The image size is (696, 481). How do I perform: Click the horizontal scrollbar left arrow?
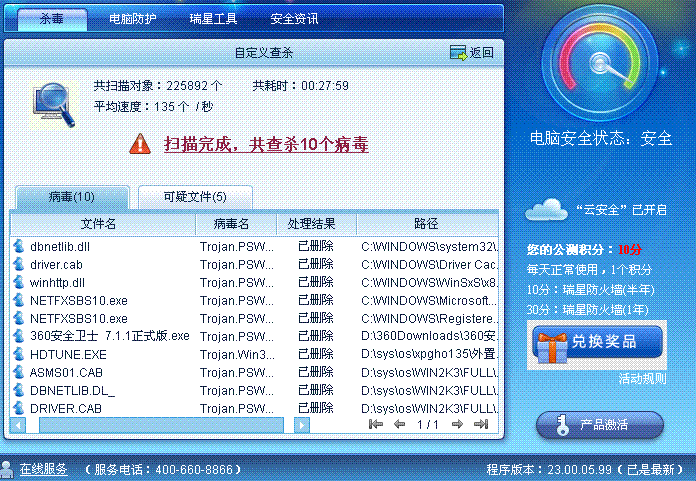(x=18, y=425)
